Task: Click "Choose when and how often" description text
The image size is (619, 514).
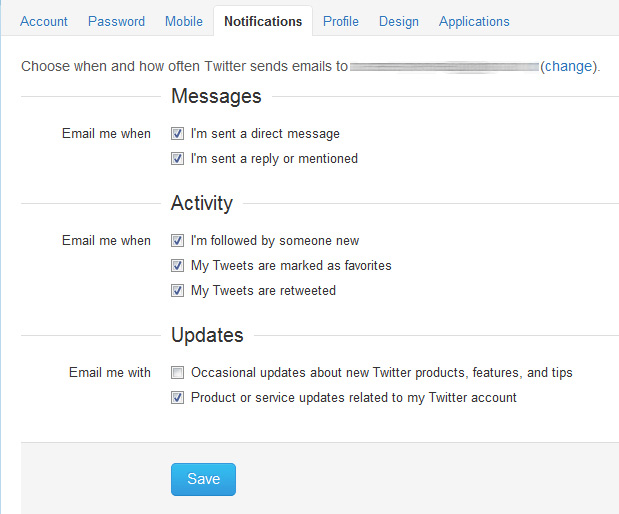Action: 184,66
